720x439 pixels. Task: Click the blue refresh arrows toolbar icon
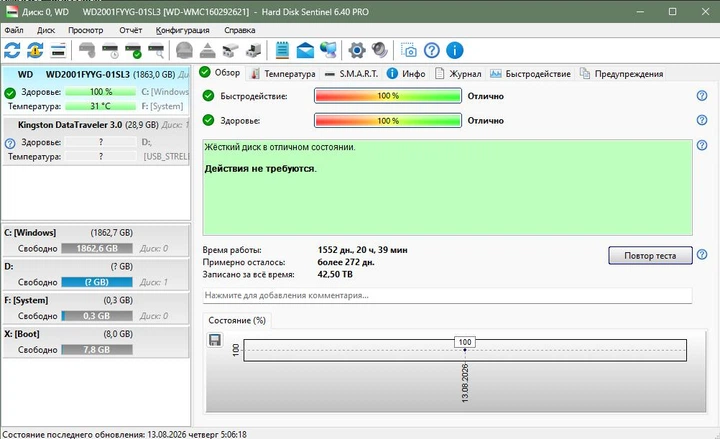(12, 50)
